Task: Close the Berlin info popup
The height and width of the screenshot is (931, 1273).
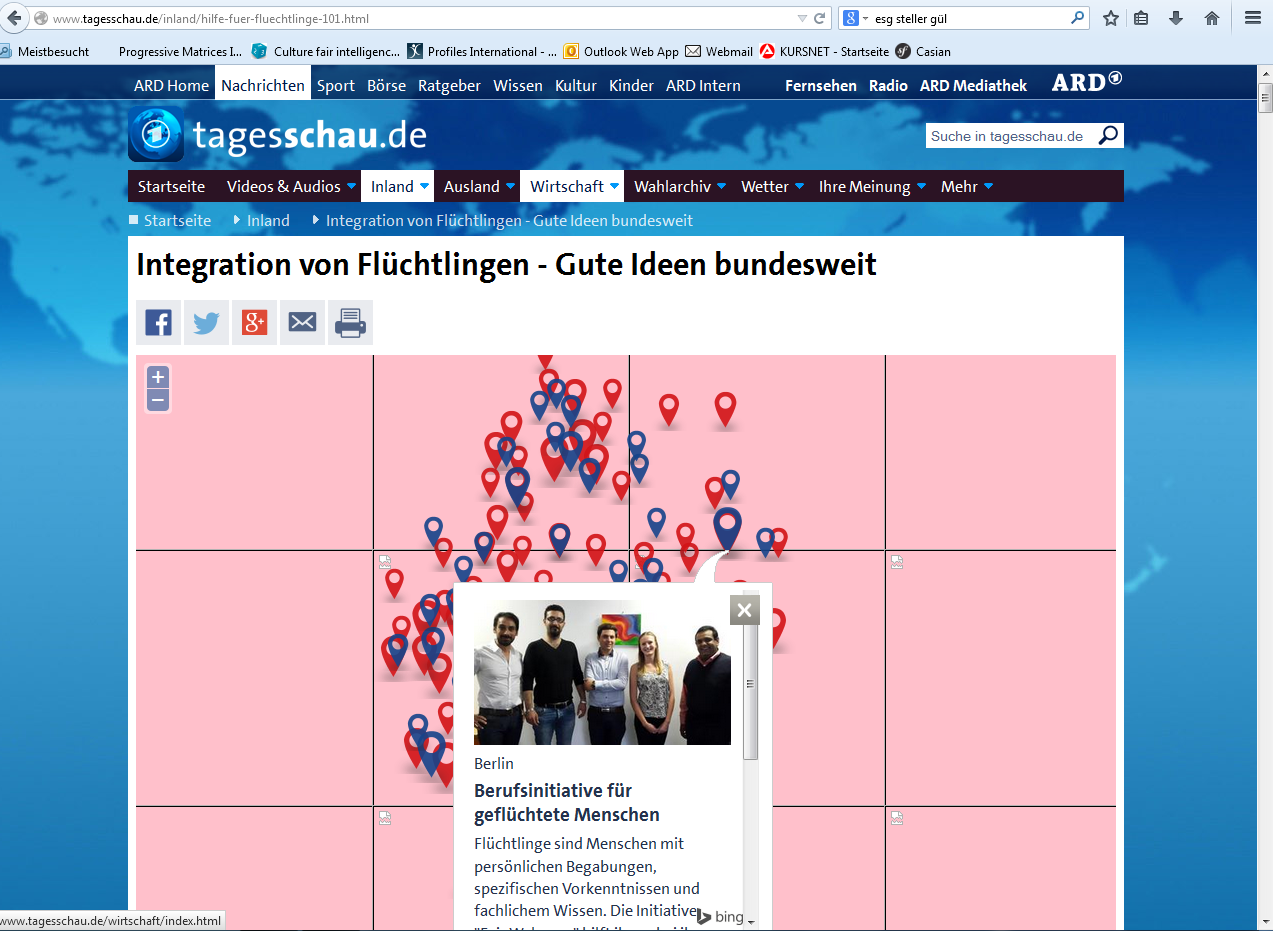Action: coord(744,610)
